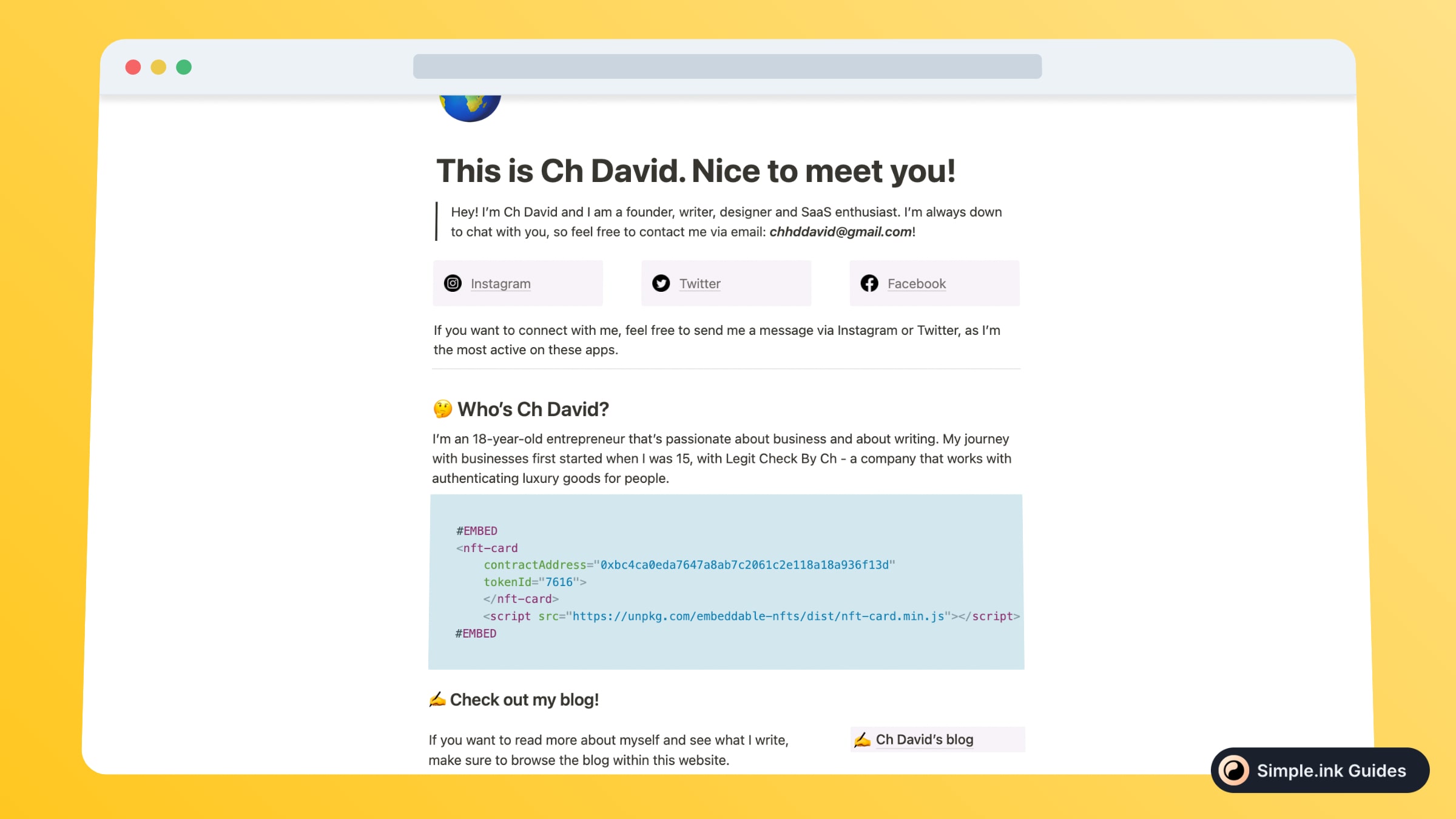
Task: Open Simple.ink Guides widget
Action: (1319, 770)
